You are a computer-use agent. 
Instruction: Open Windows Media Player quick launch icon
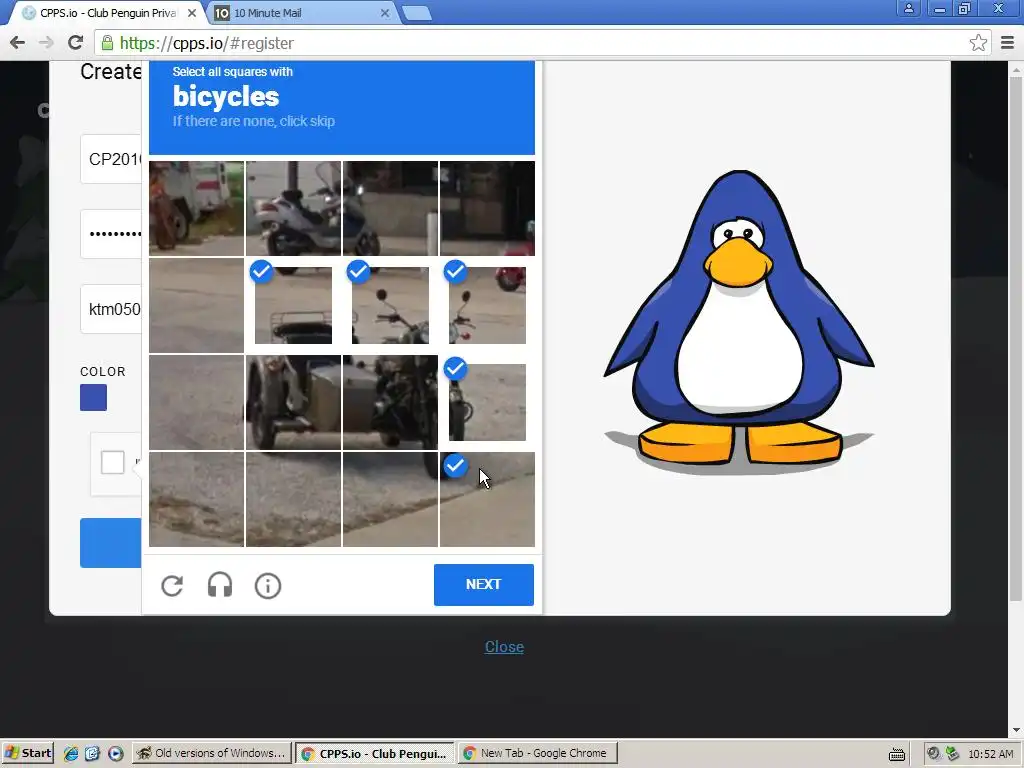[115, 753]
